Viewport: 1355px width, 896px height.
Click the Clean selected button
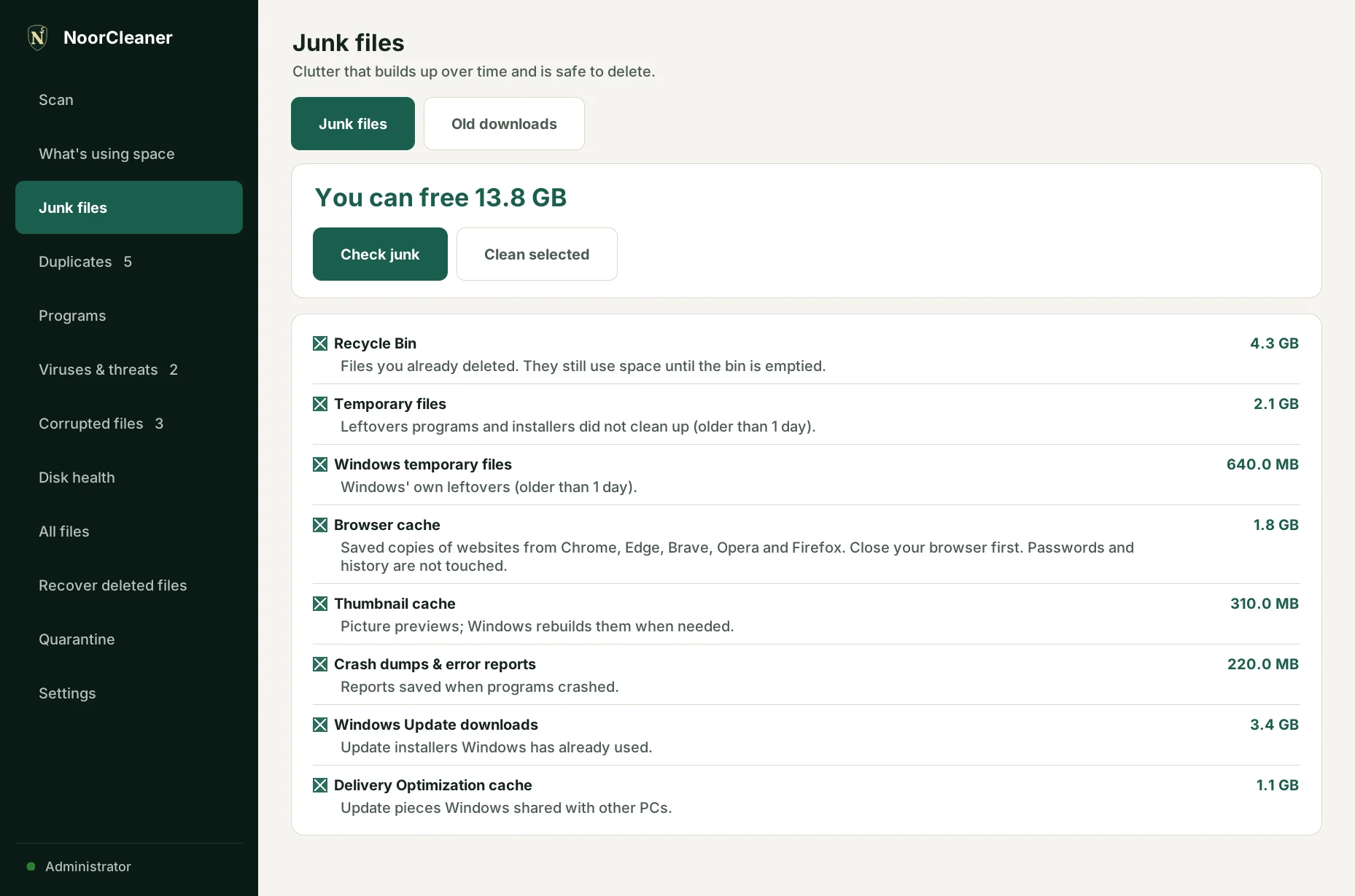point(537,254)
